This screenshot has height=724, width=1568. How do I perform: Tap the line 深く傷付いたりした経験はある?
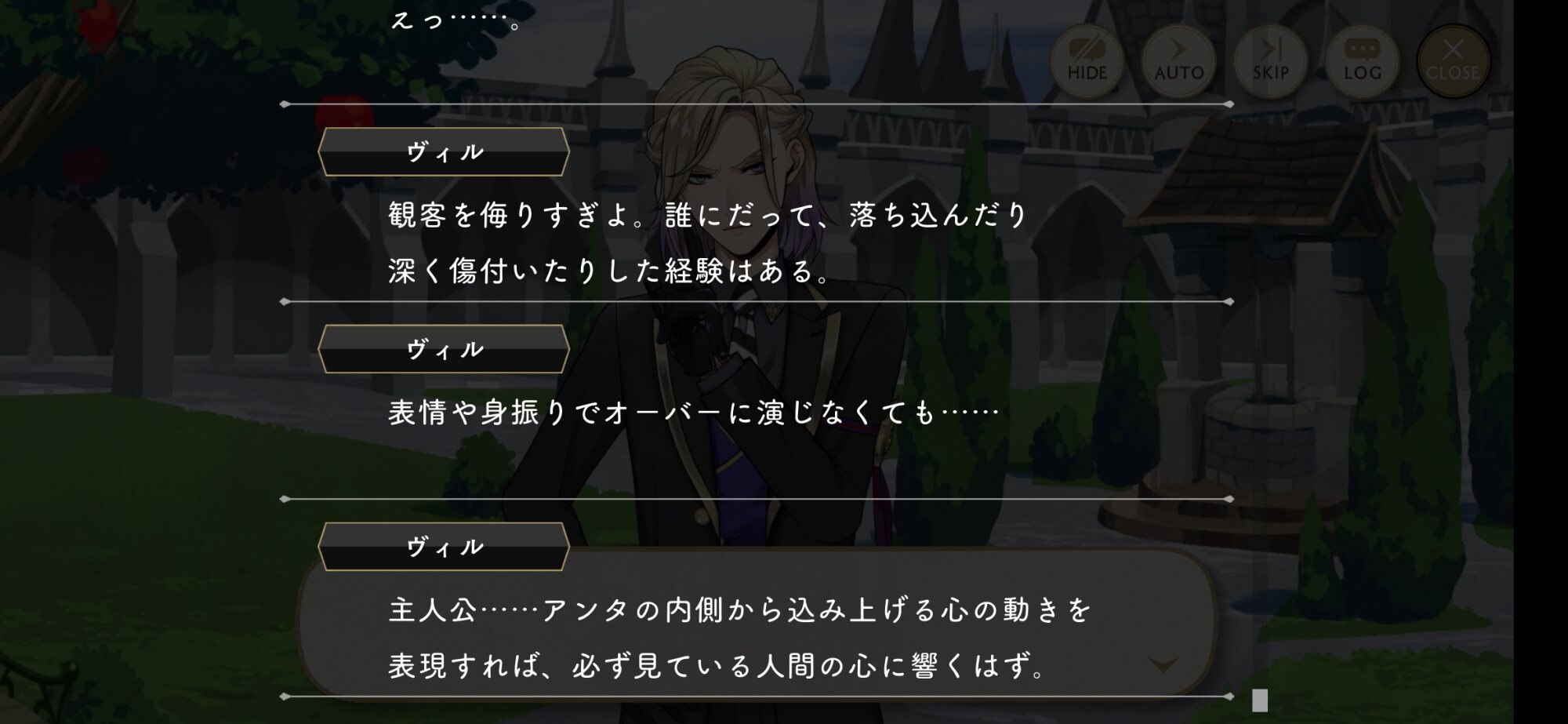[610, 271]
